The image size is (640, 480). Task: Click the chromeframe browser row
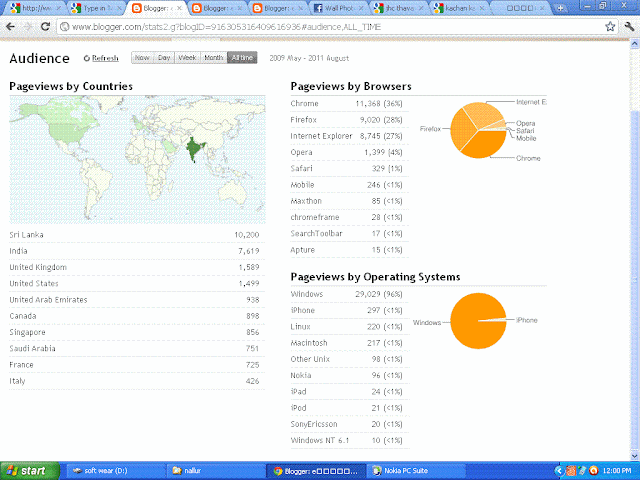coord(349,217)
